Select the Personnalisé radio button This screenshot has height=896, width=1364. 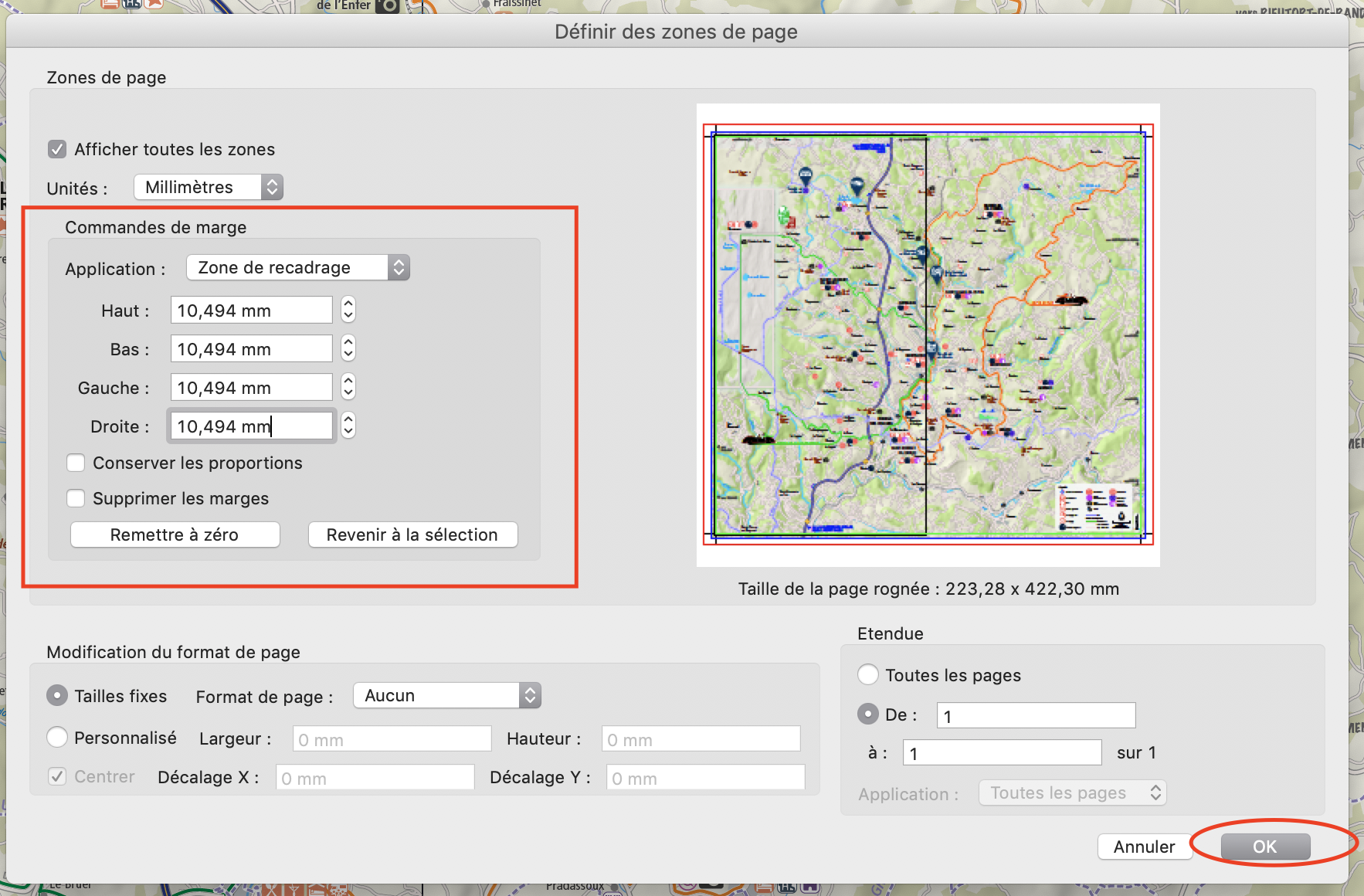(57, 738)
